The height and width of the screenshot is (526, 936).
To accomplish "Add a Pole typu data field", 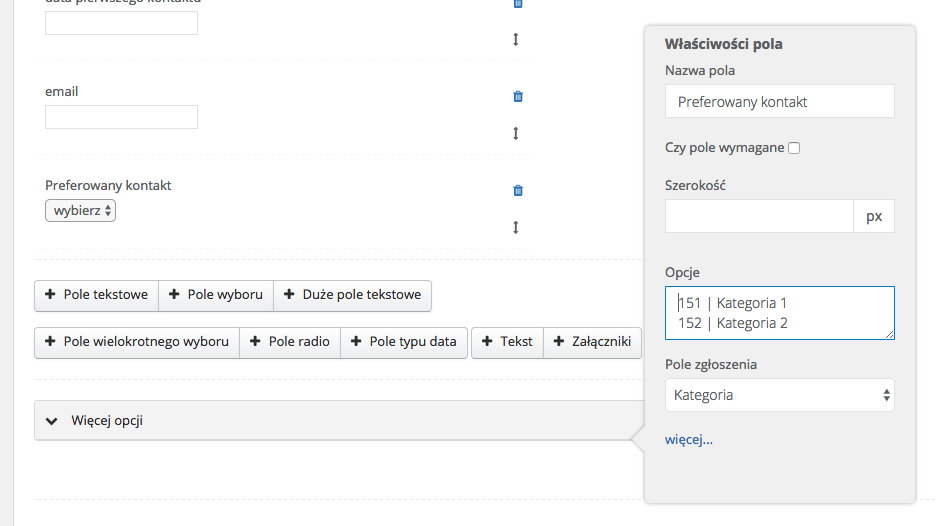I will coord(403,342).
